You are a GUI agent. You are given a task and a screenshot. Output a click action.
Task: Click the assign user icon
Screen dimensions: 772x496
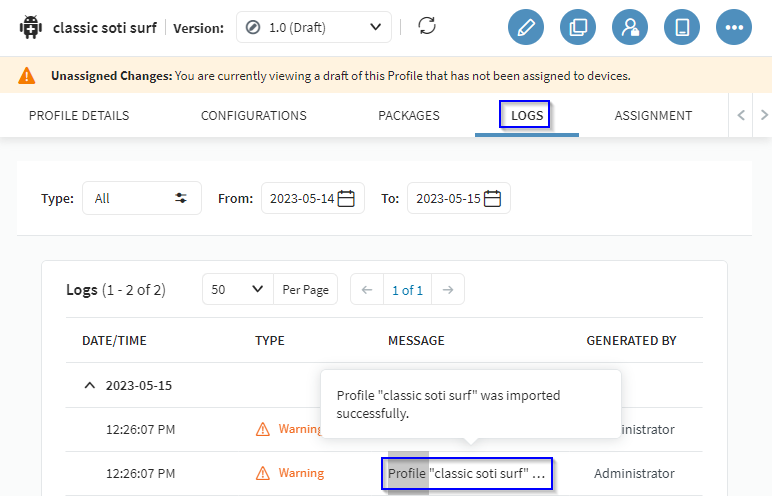point(630,27)
